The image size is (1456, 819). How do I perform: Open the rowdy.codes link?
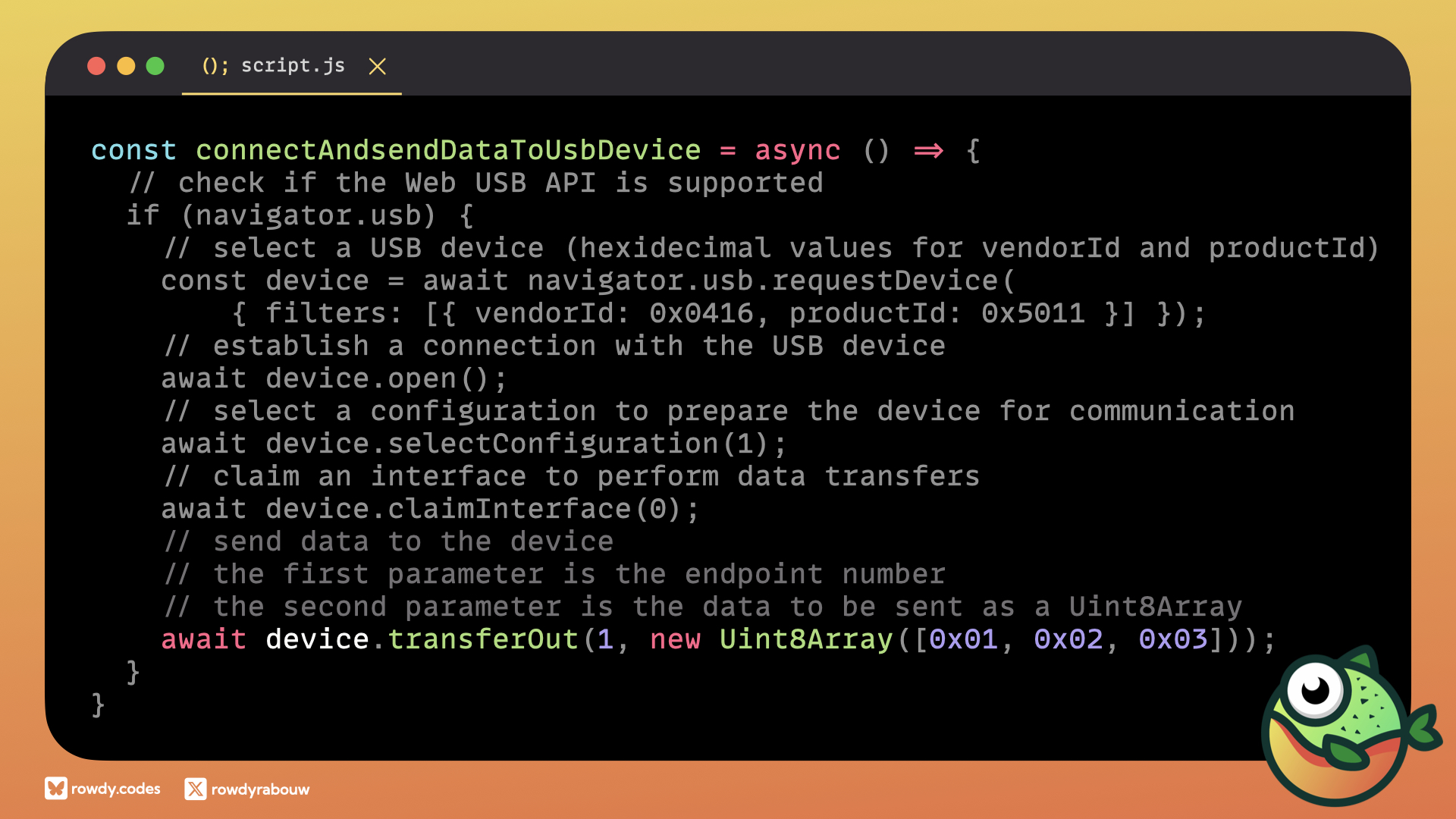pyautogui.click(x=115, y=789)
